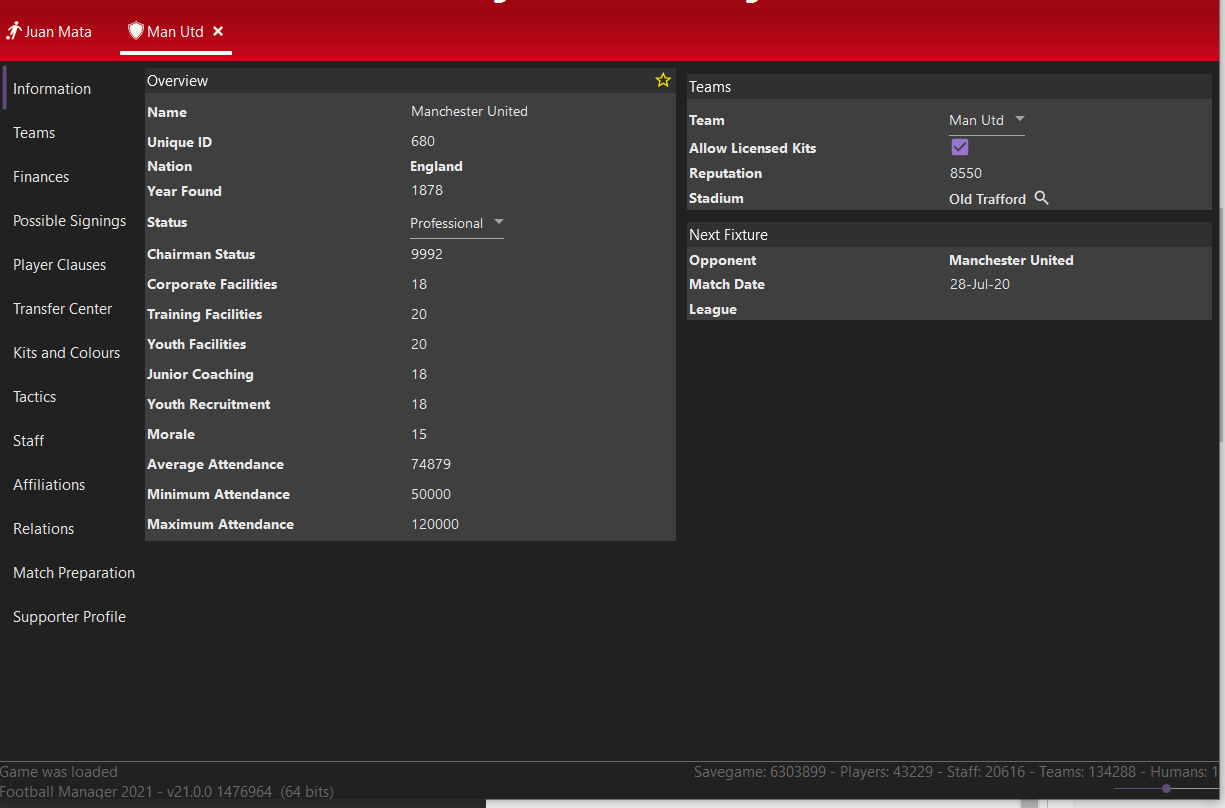Click the Teams panel header on right

(x=949, y=87)
